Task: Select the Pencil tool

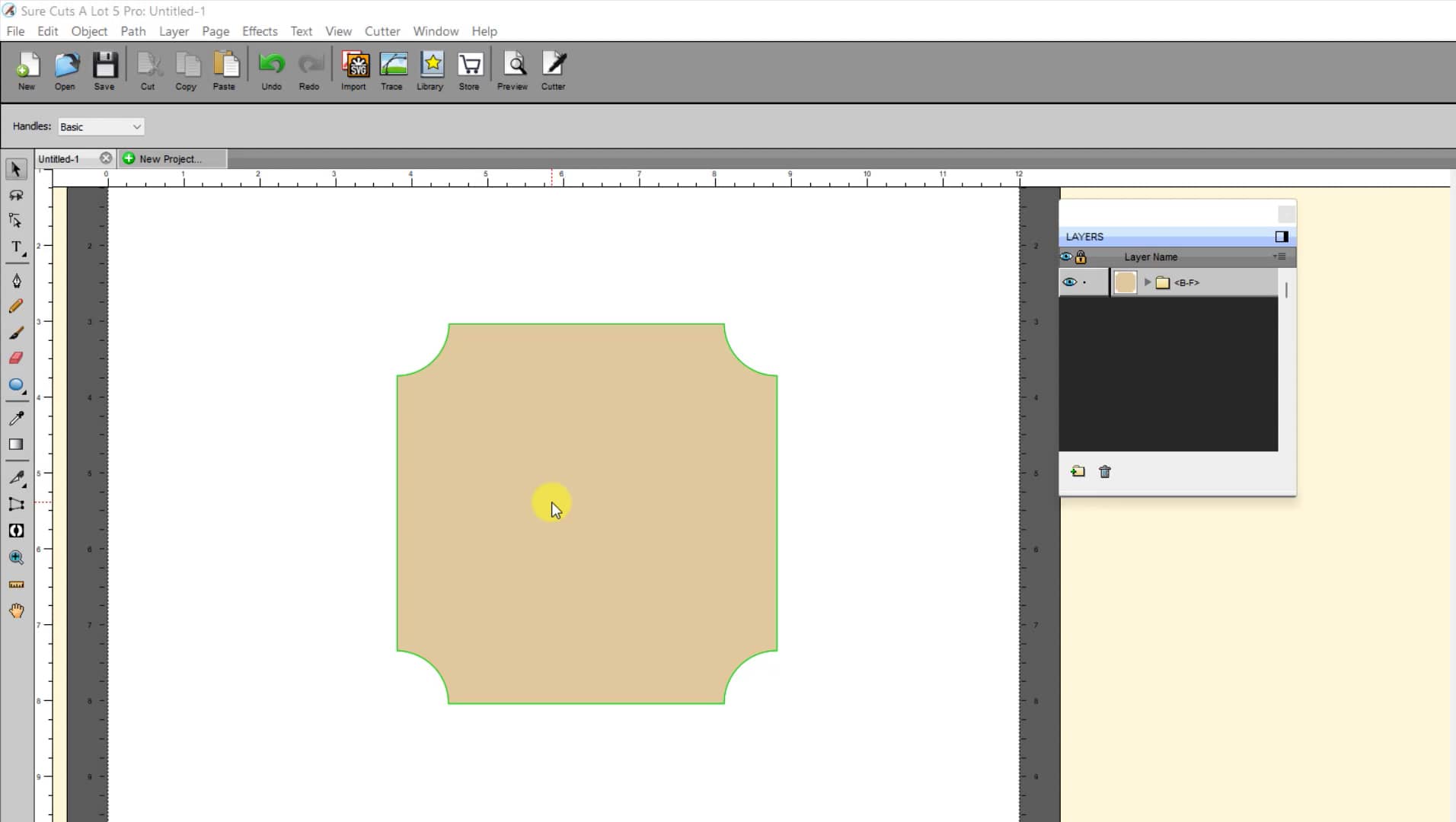Action: 16,305
